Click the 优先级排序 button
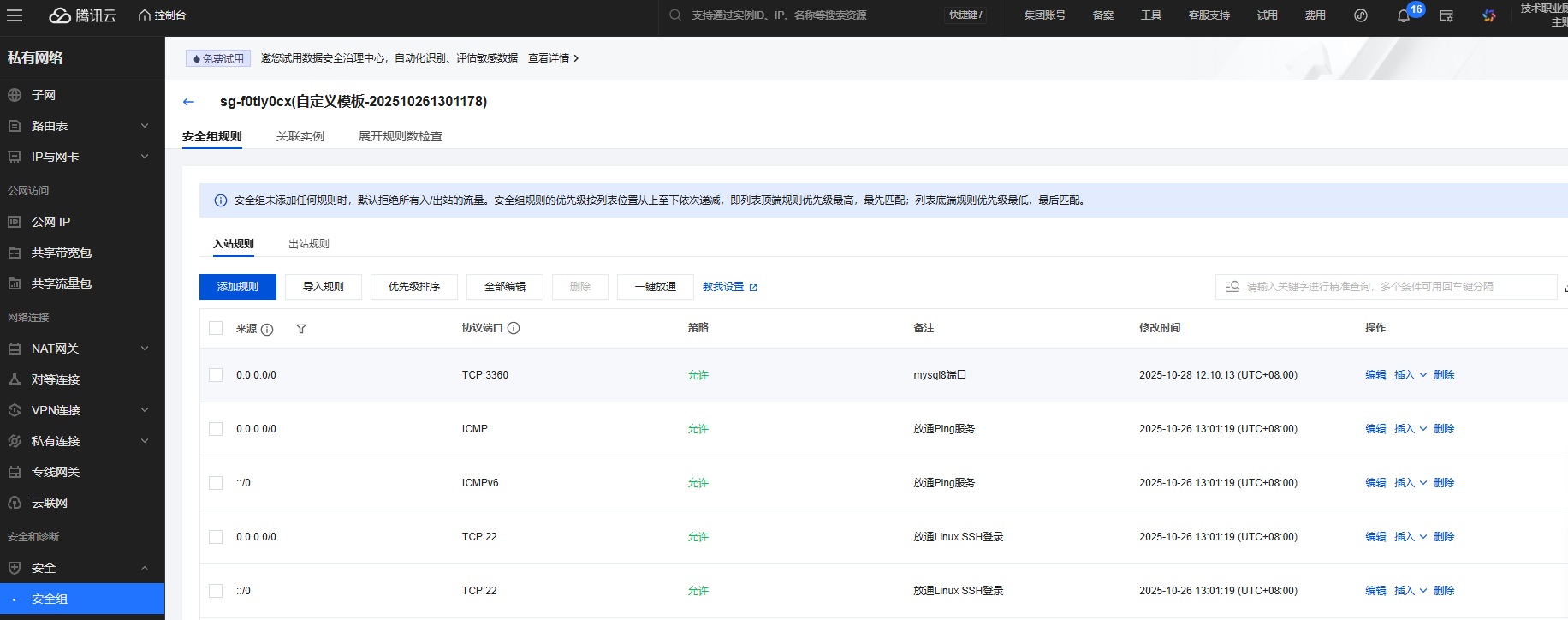Screen dimensions: 1568x620 (414, 287)
